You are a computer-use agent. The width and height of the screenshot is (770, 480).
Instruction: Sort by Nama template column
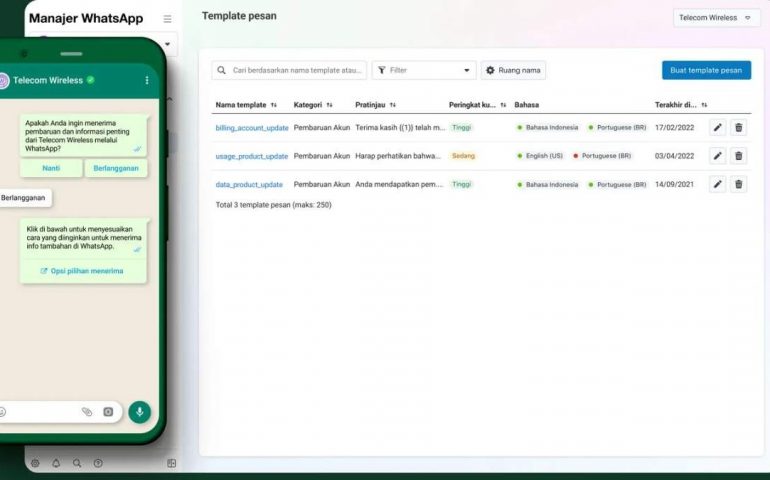point(274,105)
